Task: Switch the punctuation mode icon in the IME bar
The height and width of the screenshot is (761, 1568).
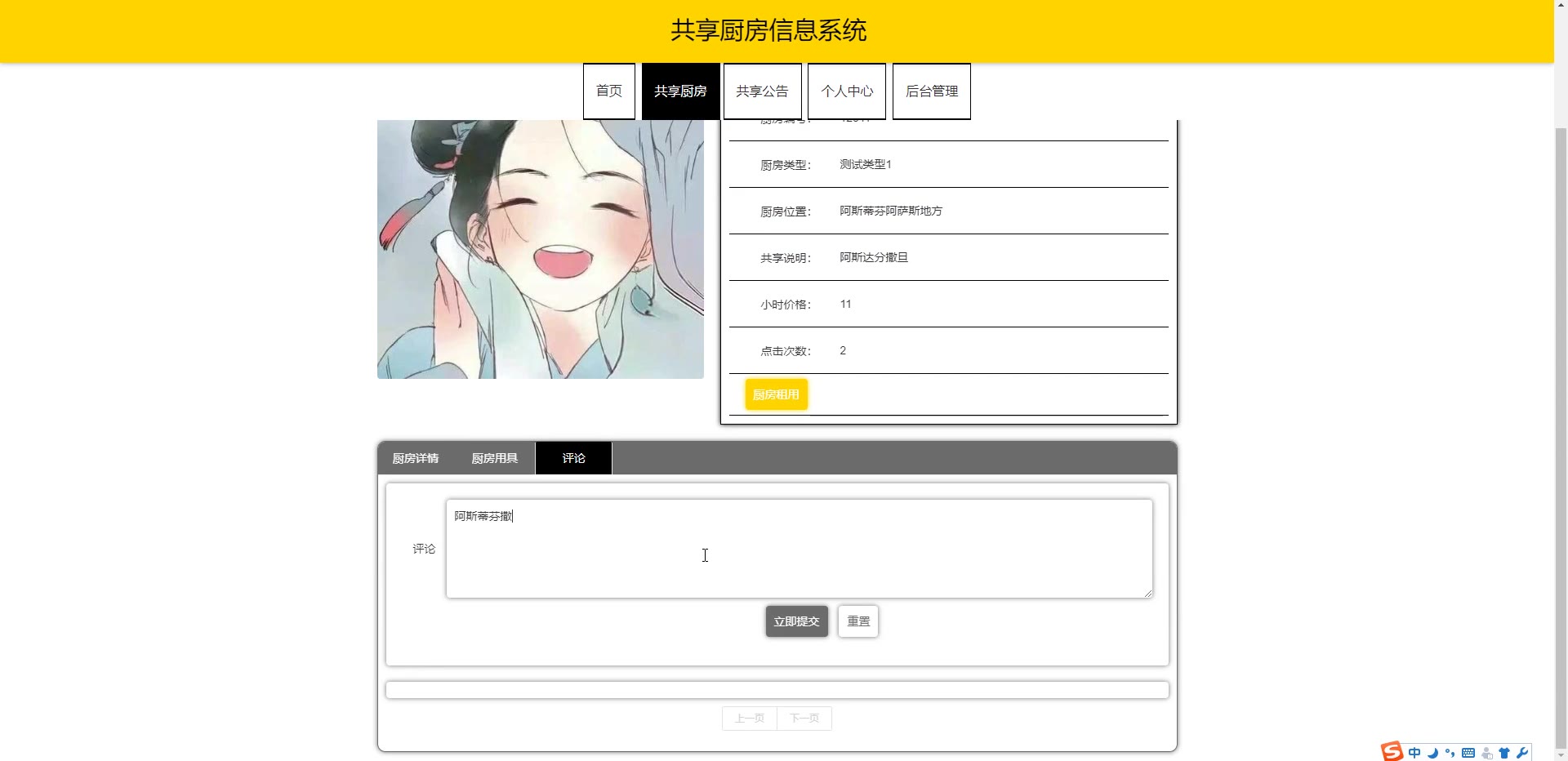Action: pyautogui.click(x=1450, y=753)
